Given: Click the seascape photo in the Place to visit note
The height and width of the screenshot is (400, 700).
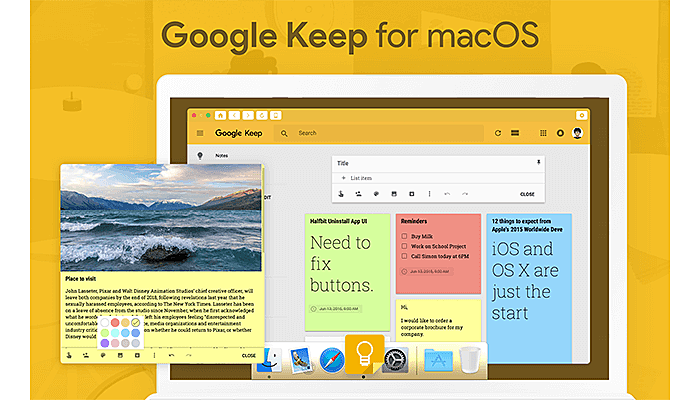Looking at the screenshot, I should (x=161, y=217).
